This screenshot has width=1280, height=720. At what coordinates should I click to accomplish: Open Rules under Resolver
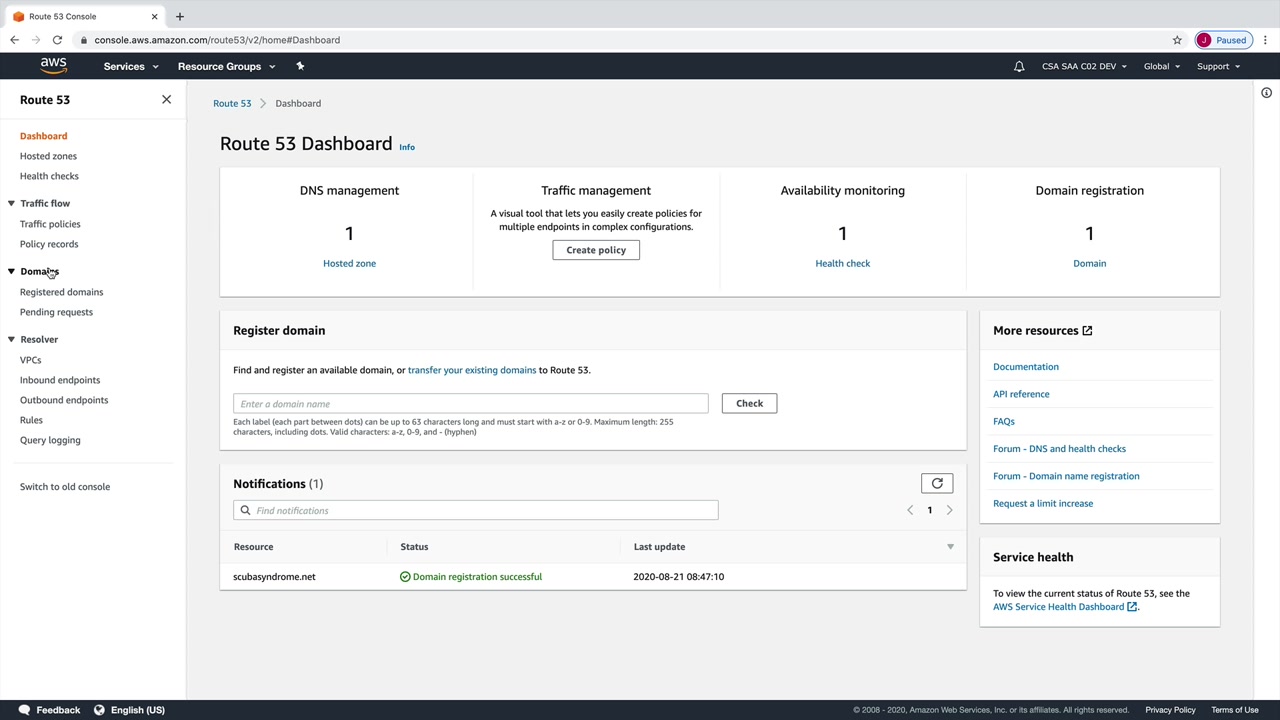coord(31,420)
